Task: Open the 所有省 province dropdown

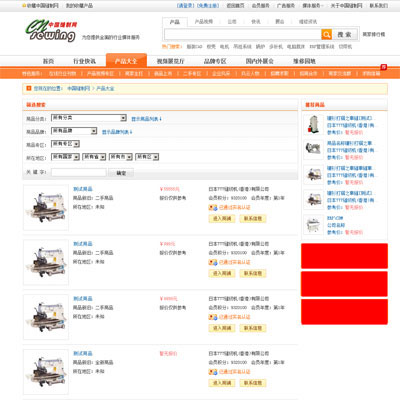Action: click(x=94, y=157)
